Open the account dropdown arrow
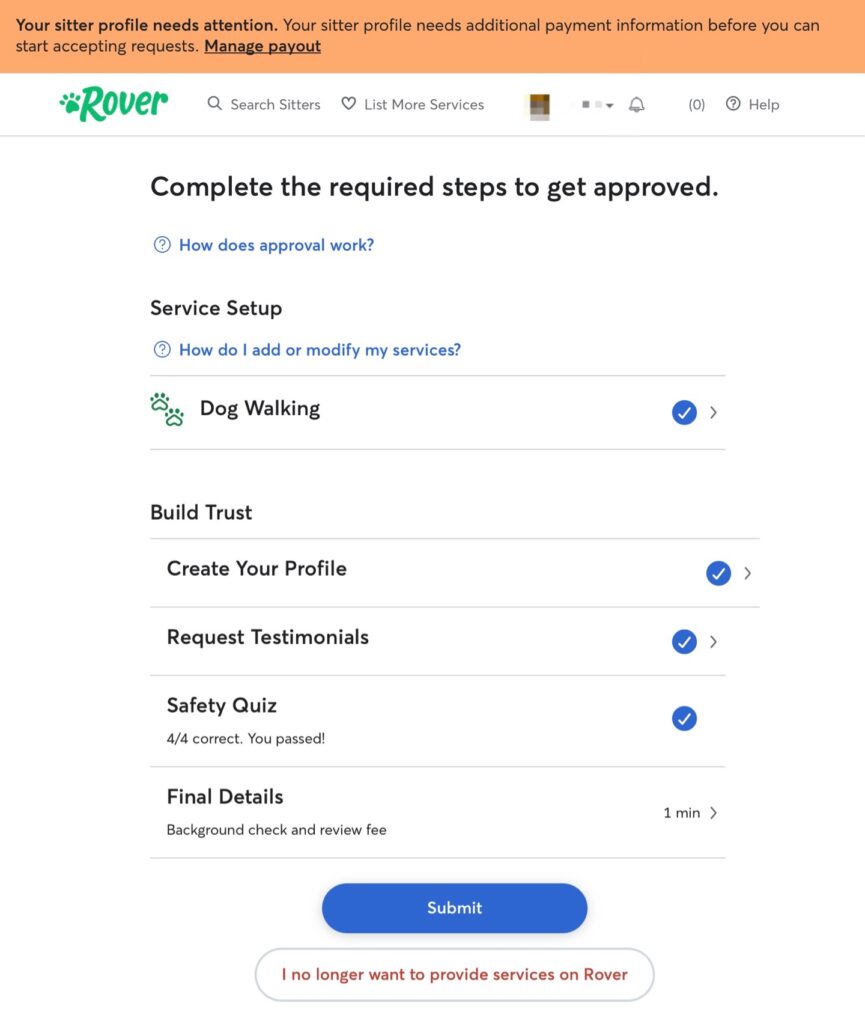 610,106
